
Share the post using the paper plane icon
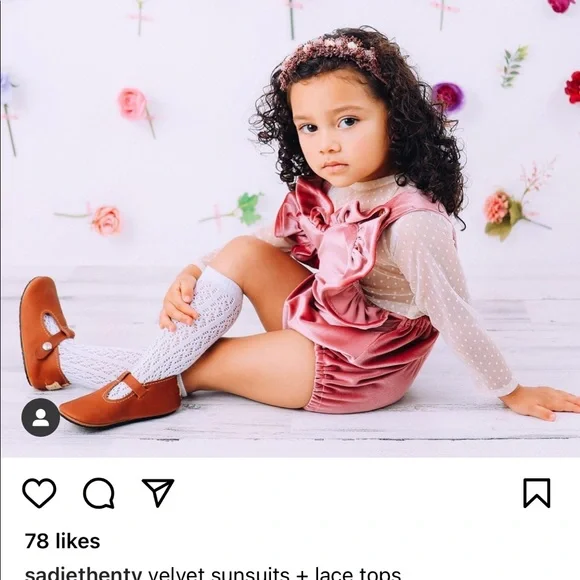pos(158,493)
